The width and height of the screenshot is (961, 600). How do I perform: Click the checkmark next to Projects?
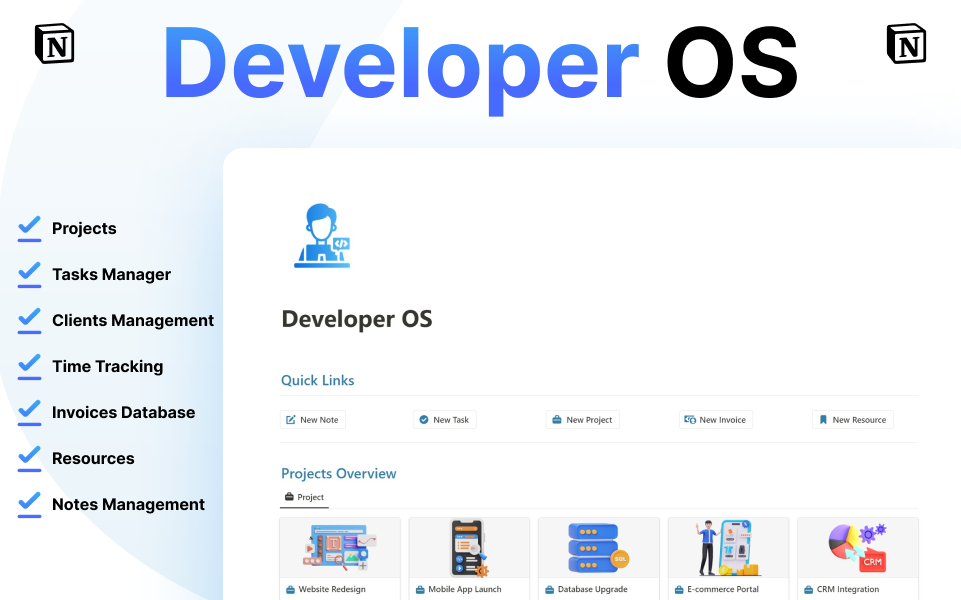[29, 228]
